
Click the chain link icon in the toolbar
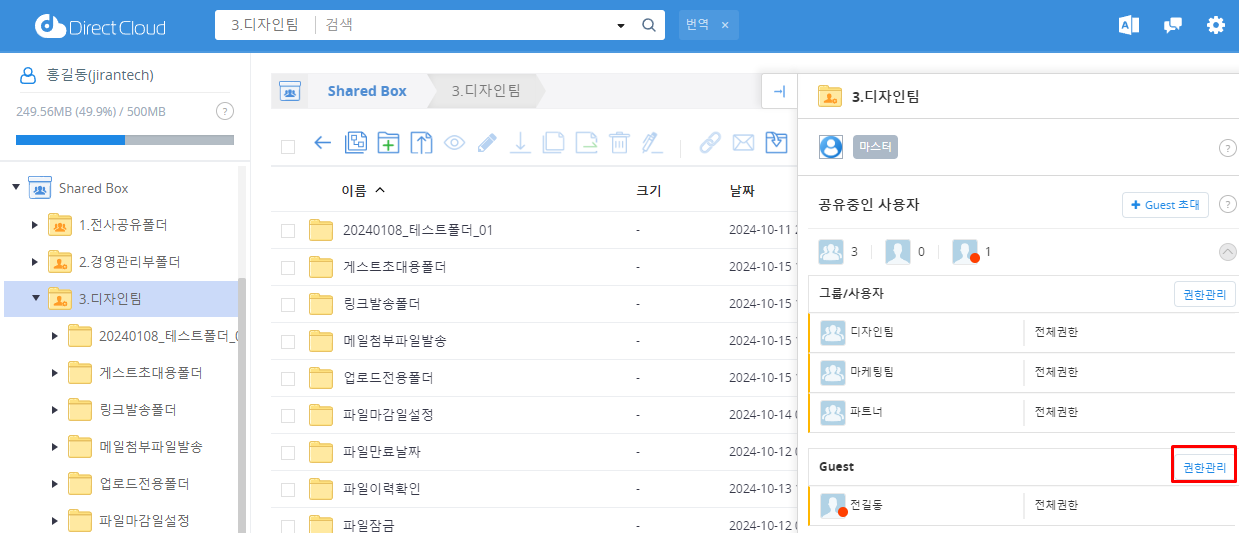[x=710, y=143]
